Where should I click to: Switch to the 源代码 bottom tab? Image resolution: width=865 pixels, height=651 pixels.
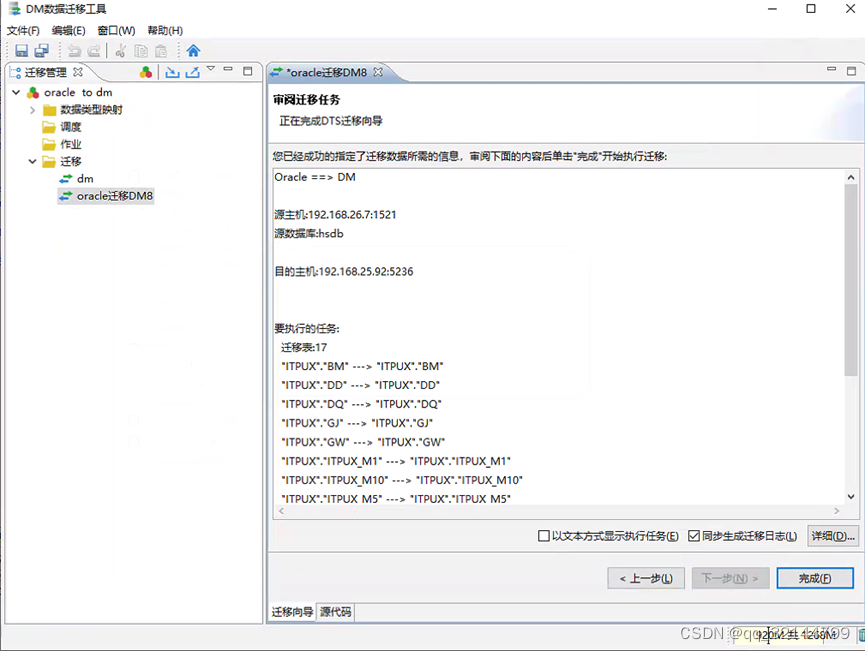tap(335, 612)
